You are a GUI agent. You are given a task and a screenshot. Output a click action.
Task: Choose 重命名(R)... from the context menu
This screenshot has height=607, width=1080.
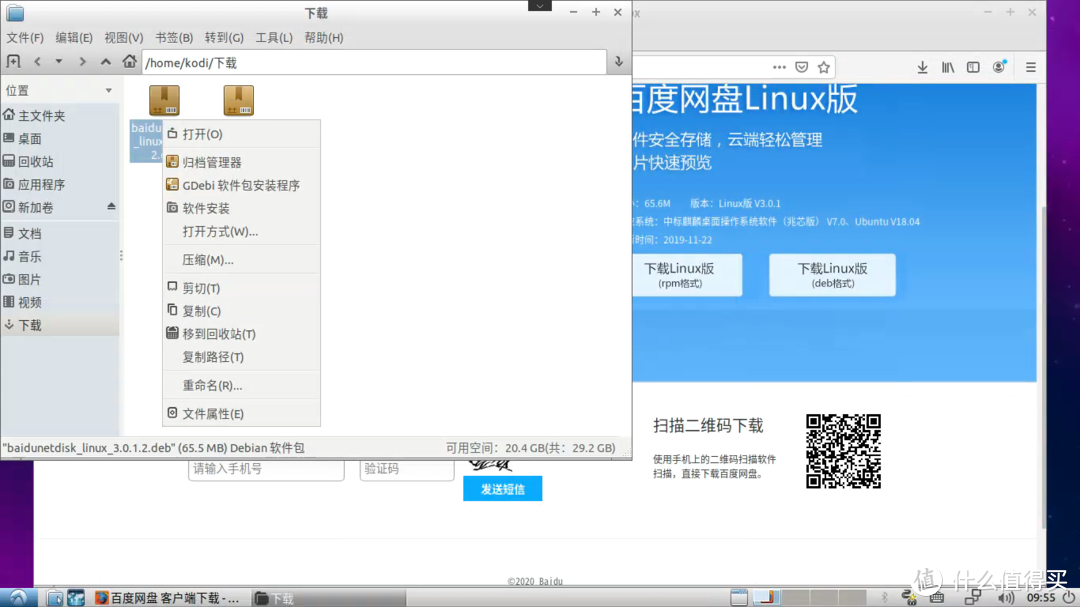tap(241, 385)
